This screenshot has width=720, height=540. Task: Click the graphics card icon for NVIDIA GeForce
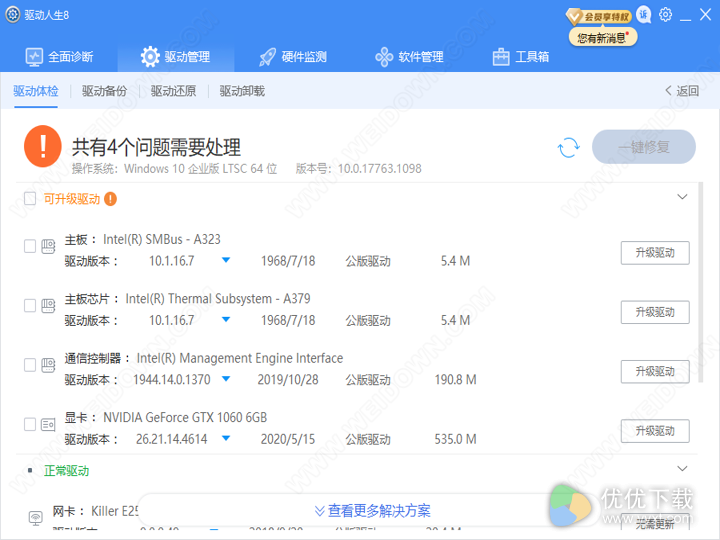48,425
